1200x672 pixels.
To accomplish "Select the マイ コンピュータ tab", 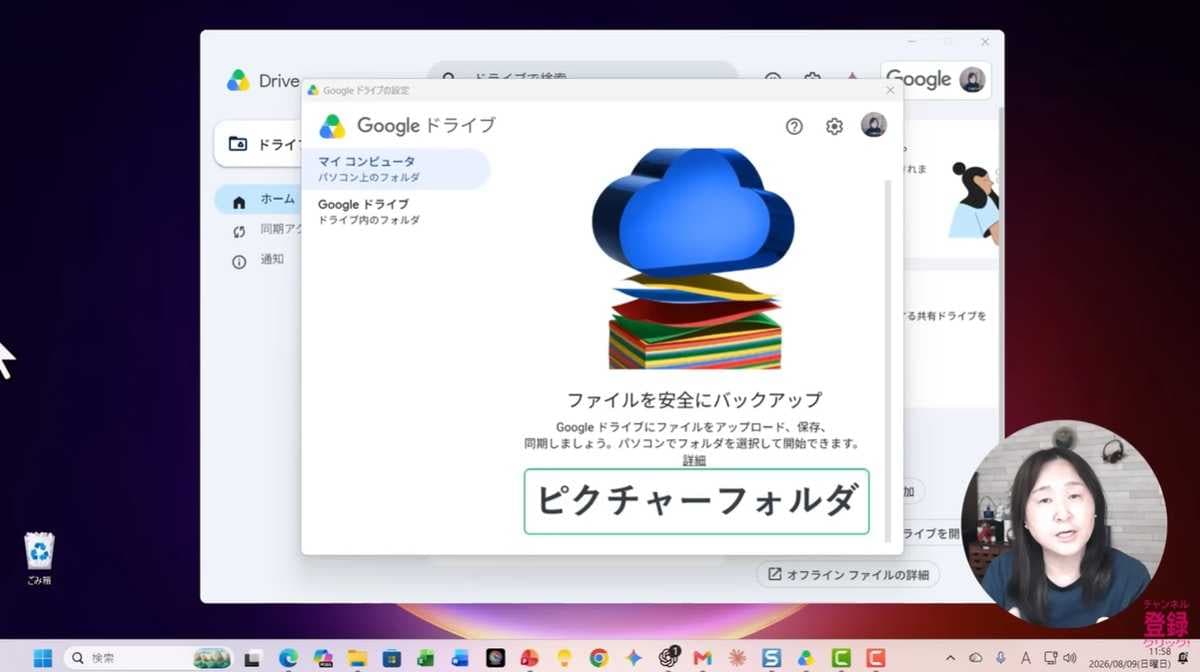I will point(396,169).
